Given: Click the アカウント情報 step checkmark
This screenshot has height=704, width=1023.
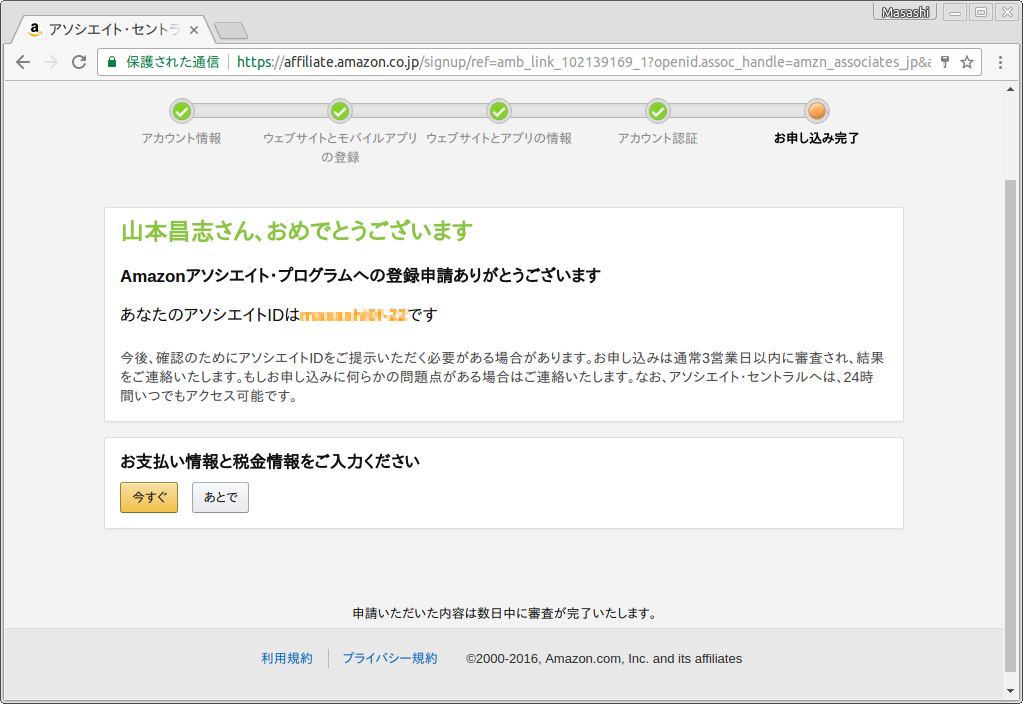Looking at the screenshot, I should [182, 112].
